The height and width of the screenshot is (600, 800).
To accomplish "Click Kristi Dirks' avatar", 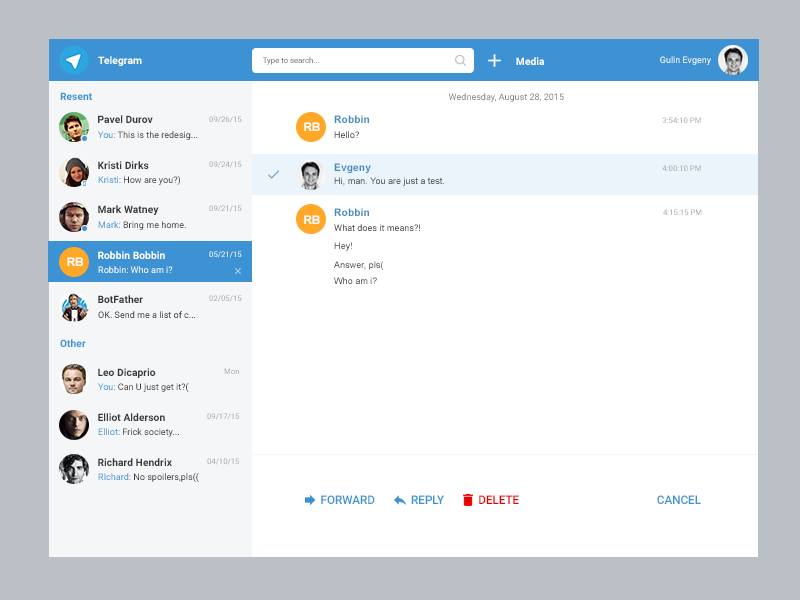I will pos(74,172).
